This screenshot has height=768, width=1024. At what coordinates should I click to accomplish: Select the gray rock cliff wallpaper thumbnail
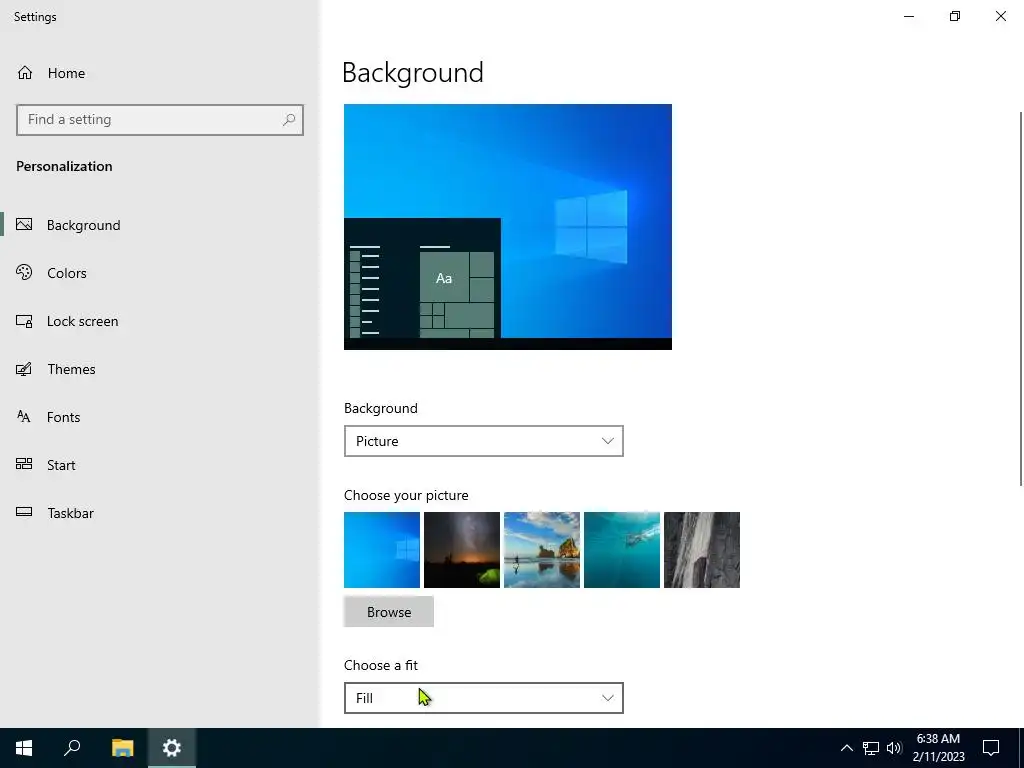tap(702, 550)
